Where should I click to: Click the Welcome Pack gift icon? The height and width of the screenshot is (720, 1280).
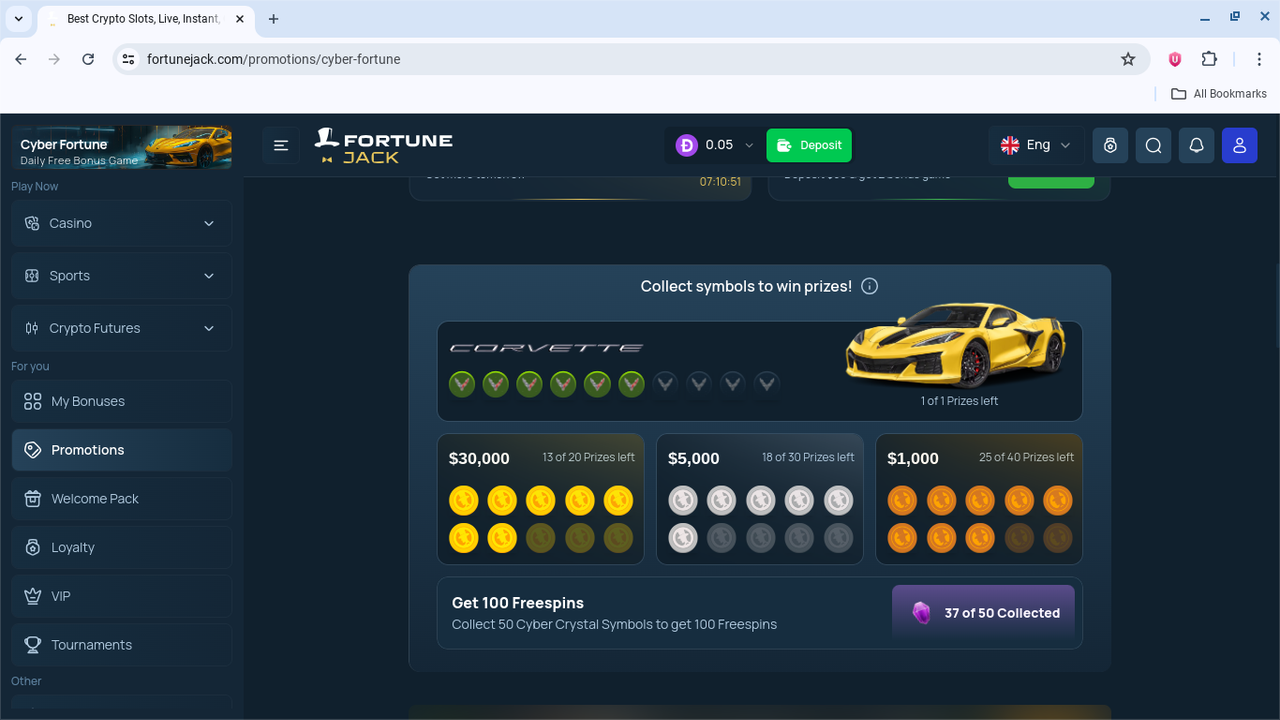point(32,499)
